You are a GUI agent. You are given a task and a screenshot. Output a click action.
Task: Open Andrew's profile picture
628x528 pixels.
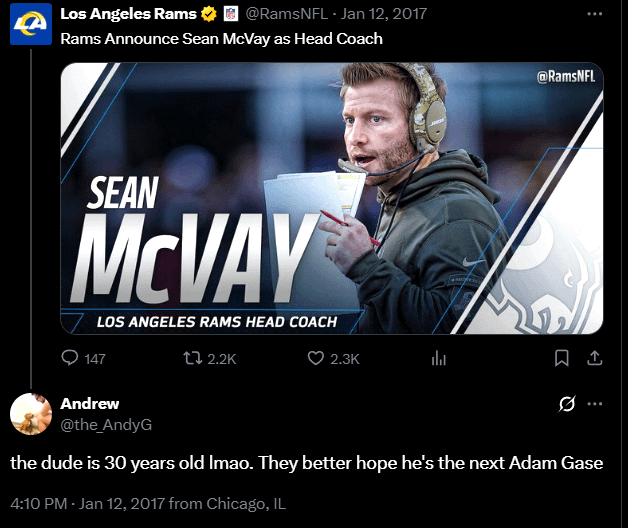(x=31, y=414)
